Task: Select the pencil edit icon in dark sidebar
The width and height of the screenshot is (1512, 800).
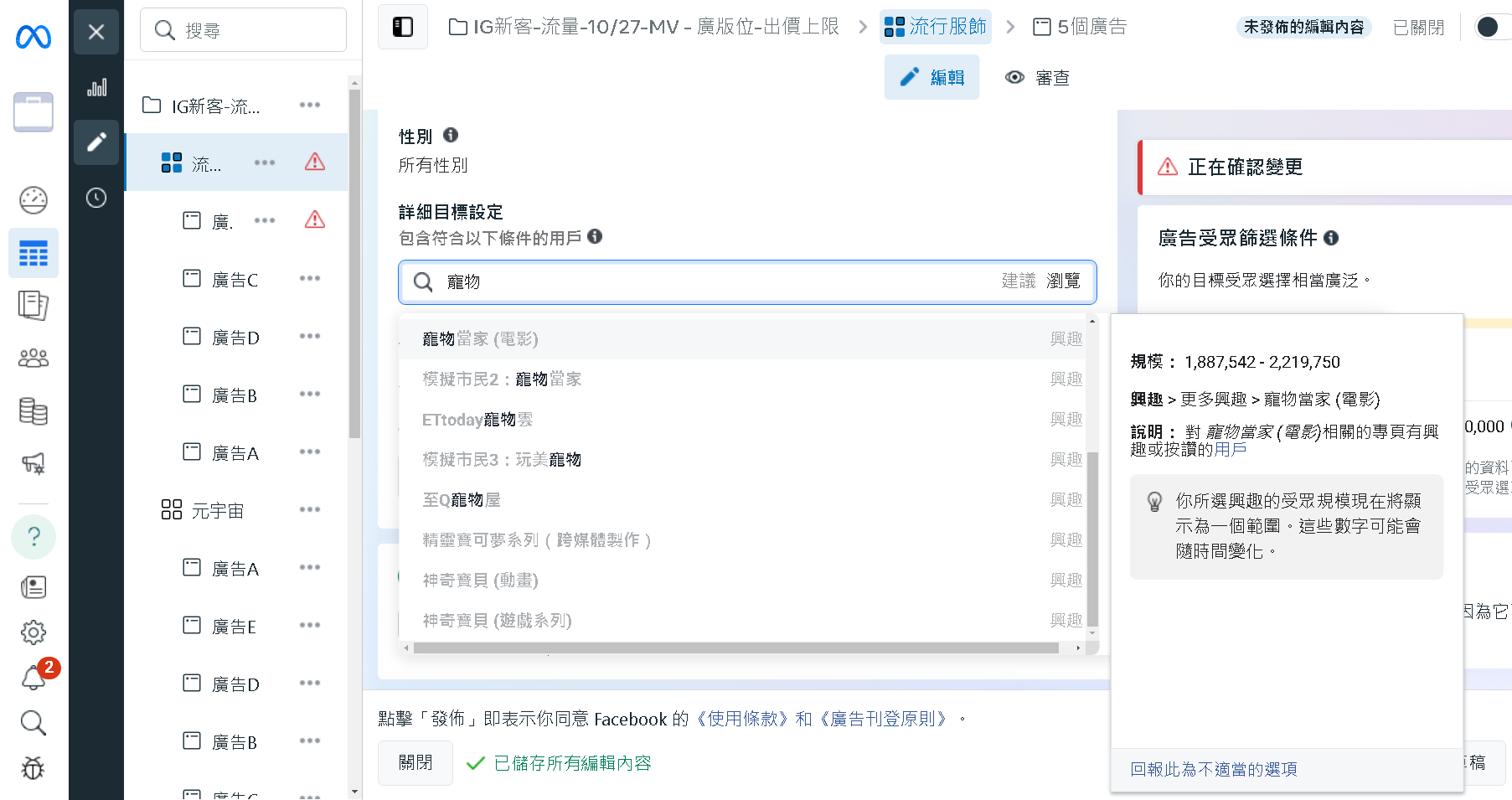Action: tap(96, 142)
